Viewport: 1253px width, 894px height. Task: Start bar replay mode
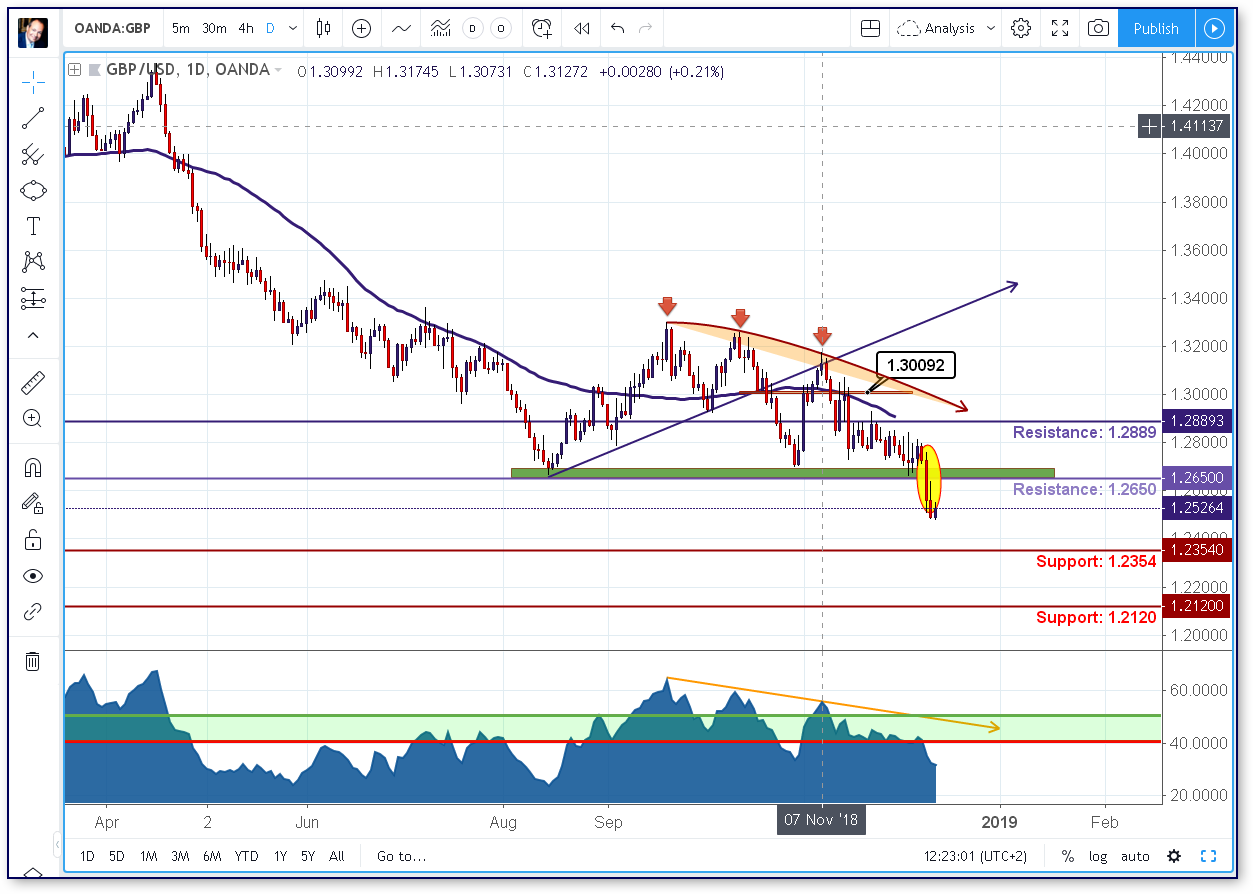pyautogui.click(x=581, y=28)
